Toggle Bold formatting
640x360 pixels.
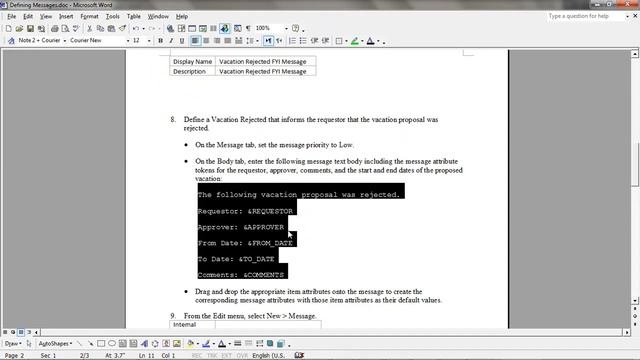160,41
